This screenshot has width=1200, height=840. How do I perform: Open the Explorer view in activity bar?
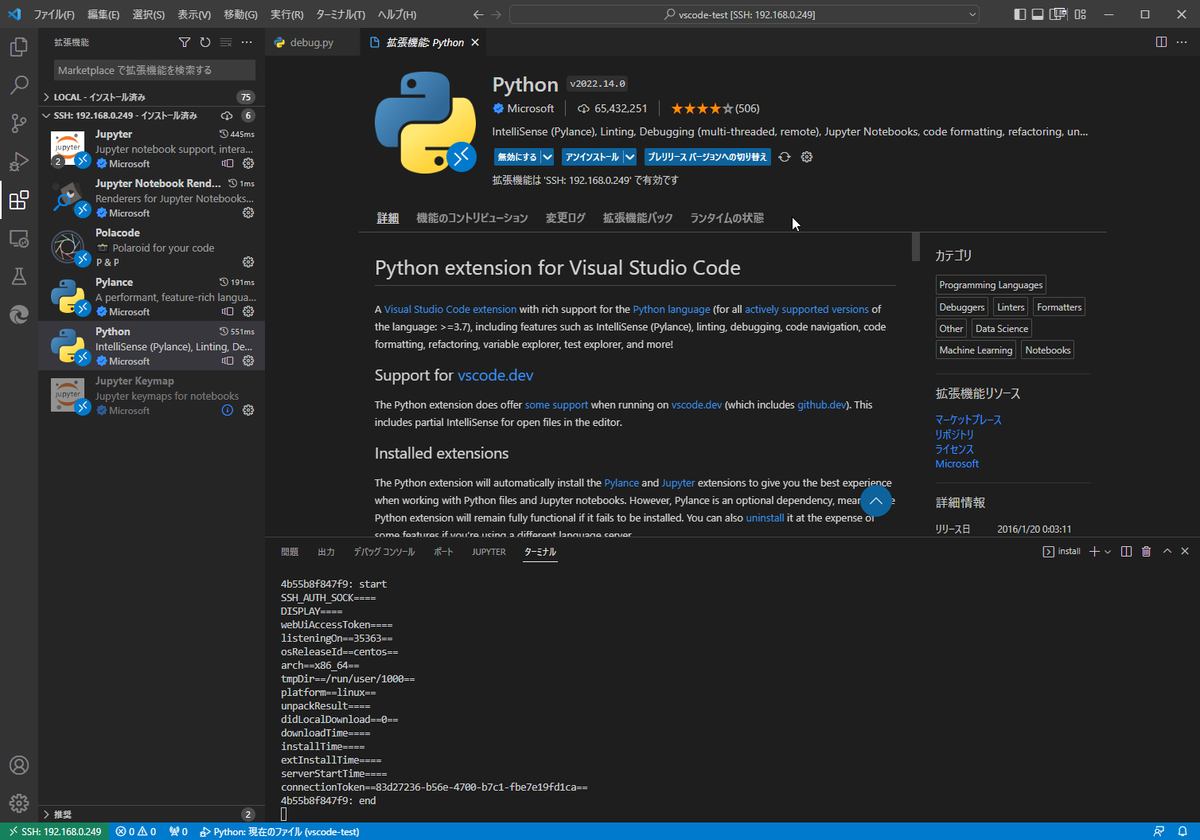pos(19,47)
